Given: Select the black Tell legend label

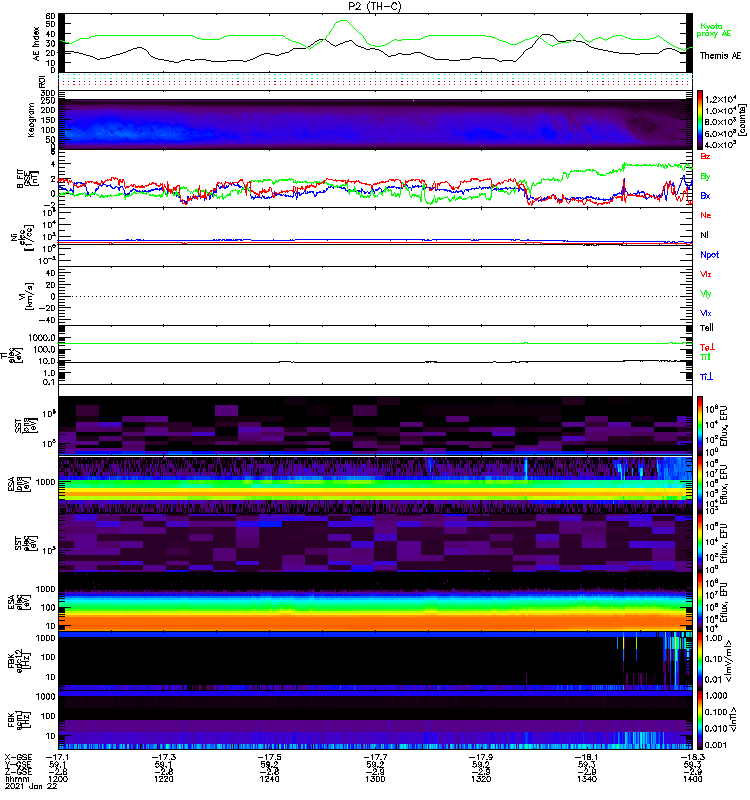Looking at the screenshot, I should 706,328.
